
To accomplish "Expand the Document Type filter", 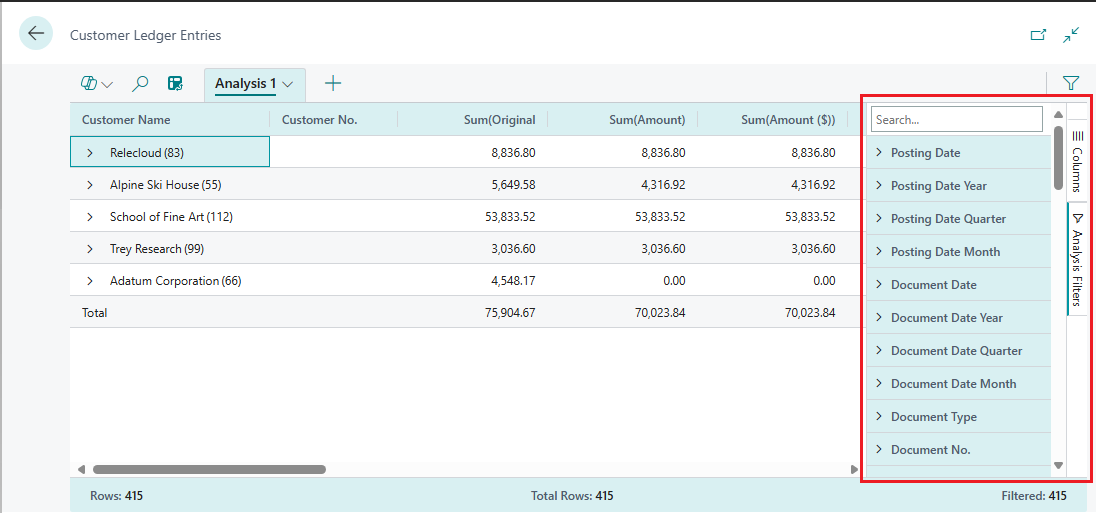I will (x=879, y=417).
